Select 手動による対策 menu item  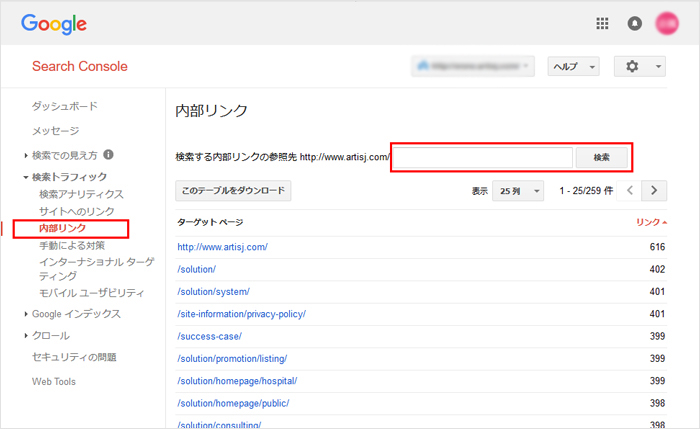[x=72, y=245]
